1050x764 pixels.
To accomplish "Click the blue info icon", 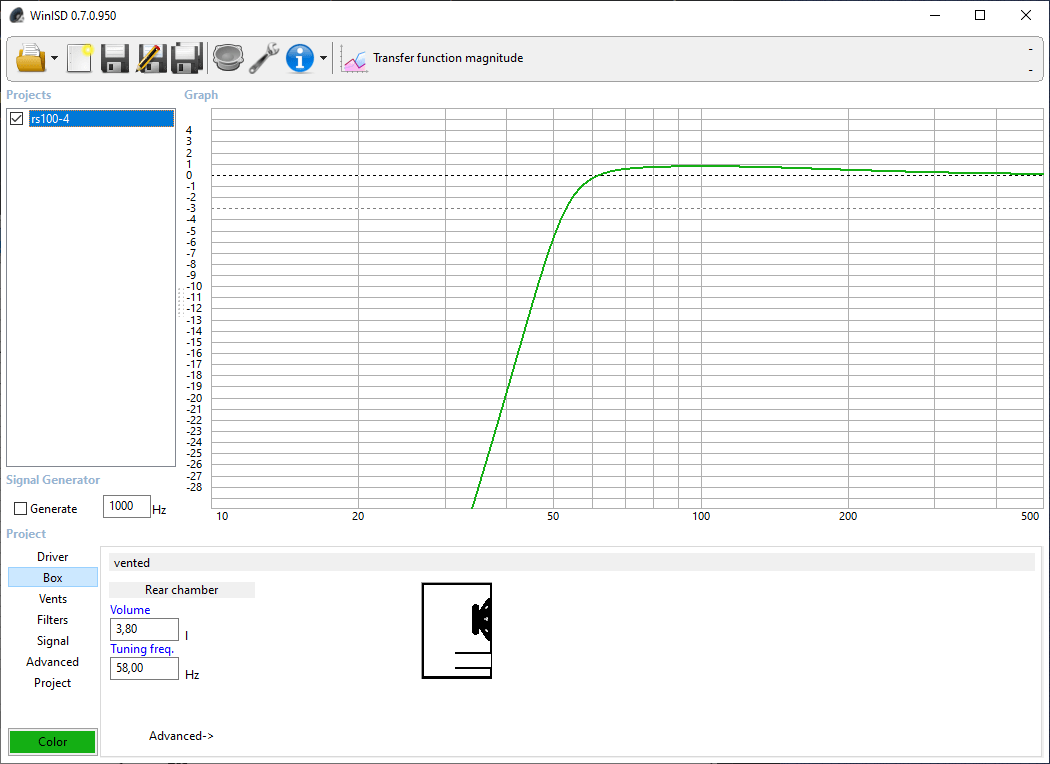I will (300, 58).
